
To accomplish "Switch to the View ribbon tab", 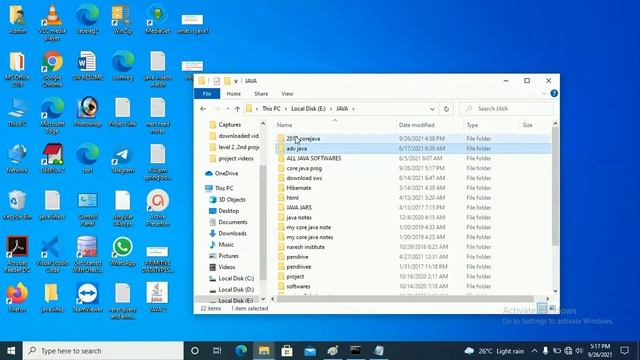I will [287, 94].
